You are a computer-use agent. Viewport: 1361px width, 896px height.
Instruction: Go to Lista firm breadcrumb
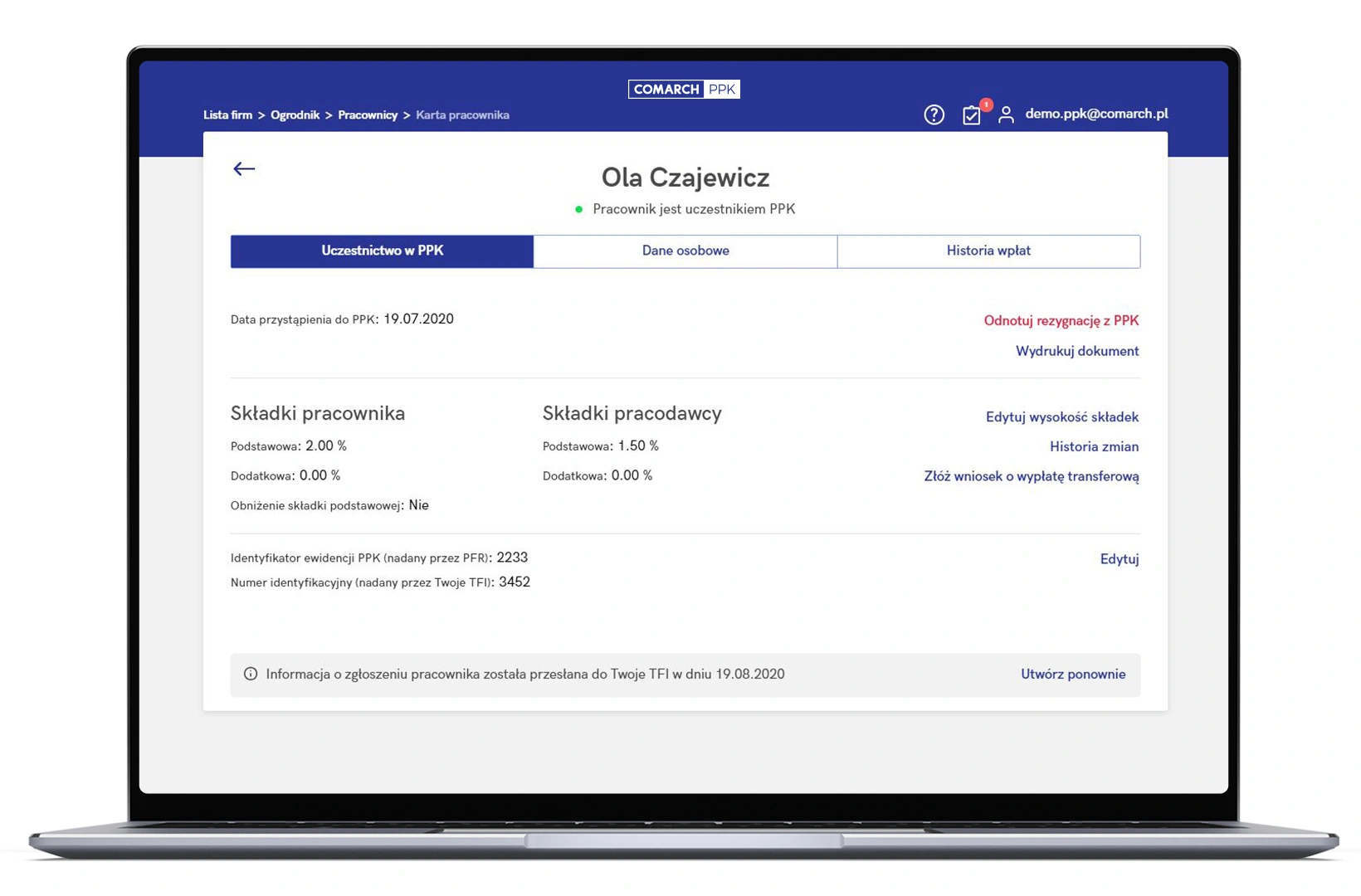point(227,115)
